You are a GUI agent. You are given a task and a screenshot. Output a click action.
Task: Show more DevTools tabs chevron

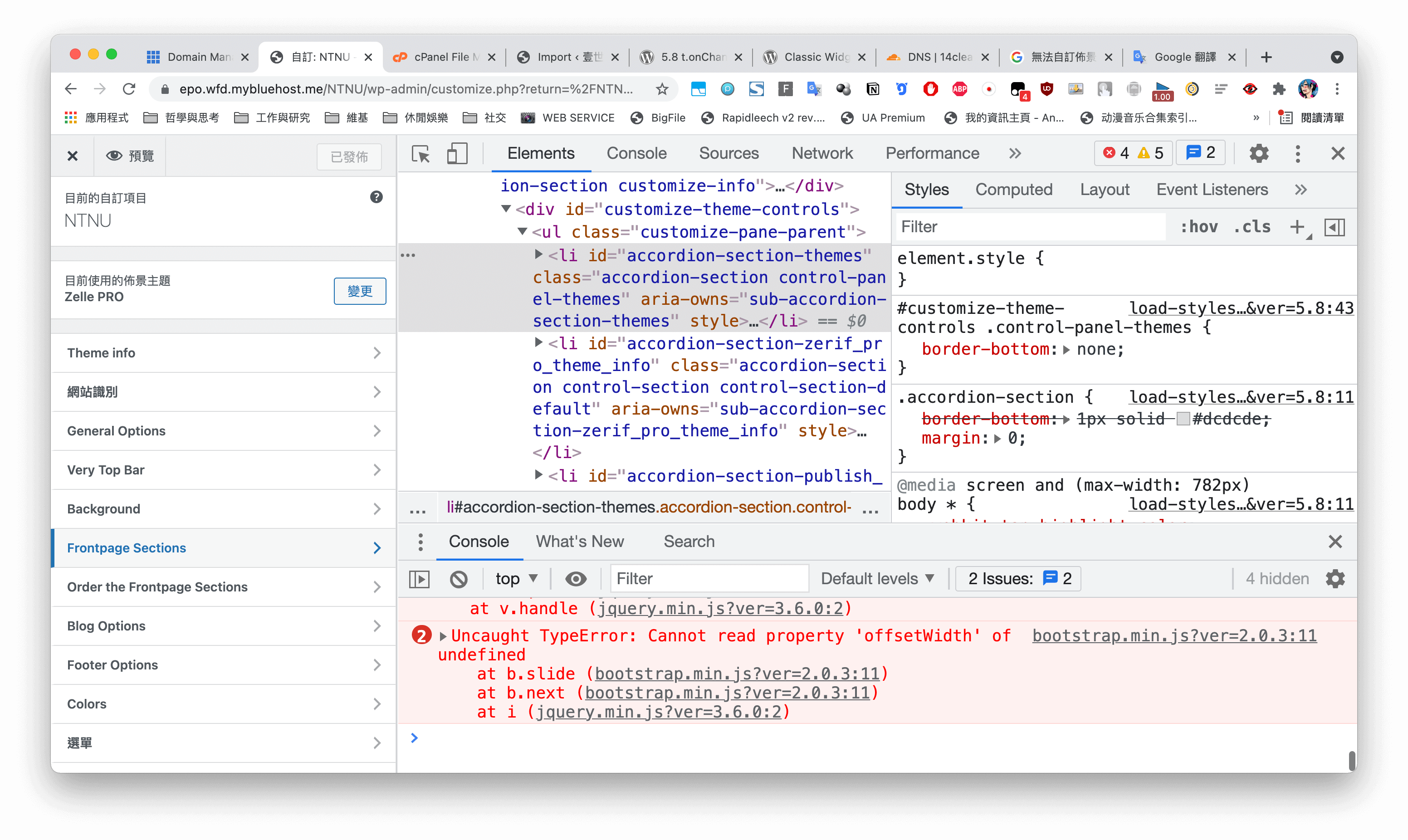click(1015, 153)
